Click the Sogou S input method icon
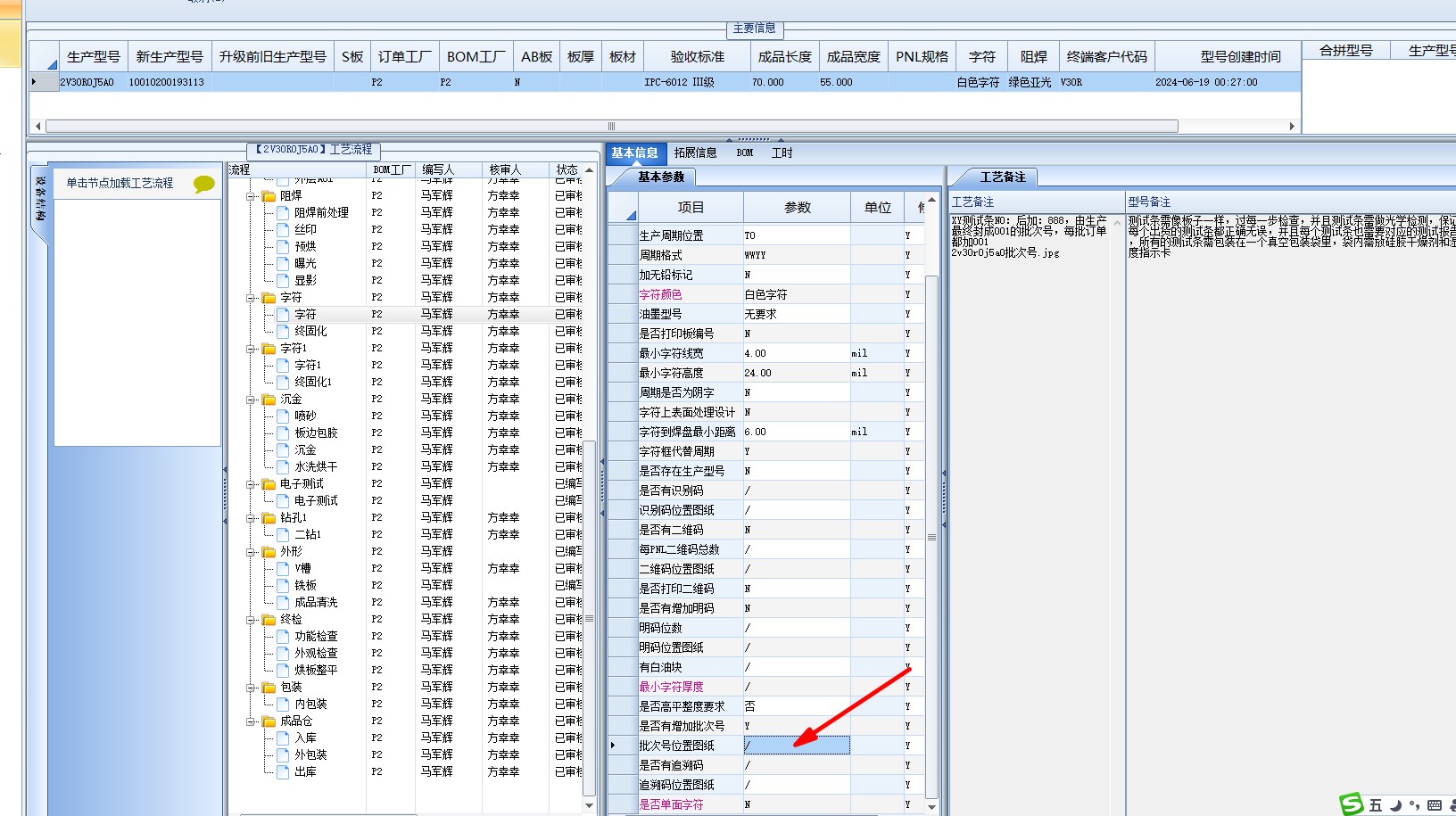 coord(1353,804)
